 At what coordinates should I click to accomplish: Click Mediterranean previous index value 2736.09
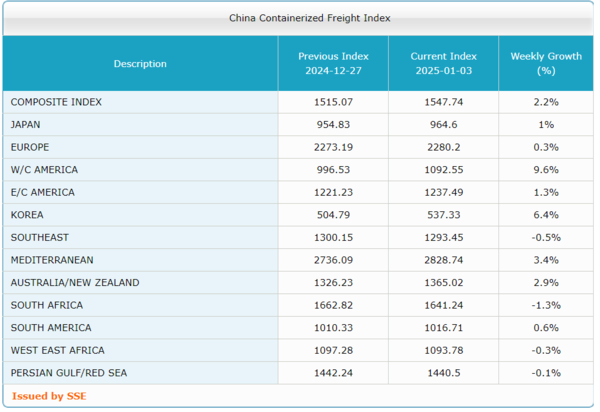[x=333, y=260]
